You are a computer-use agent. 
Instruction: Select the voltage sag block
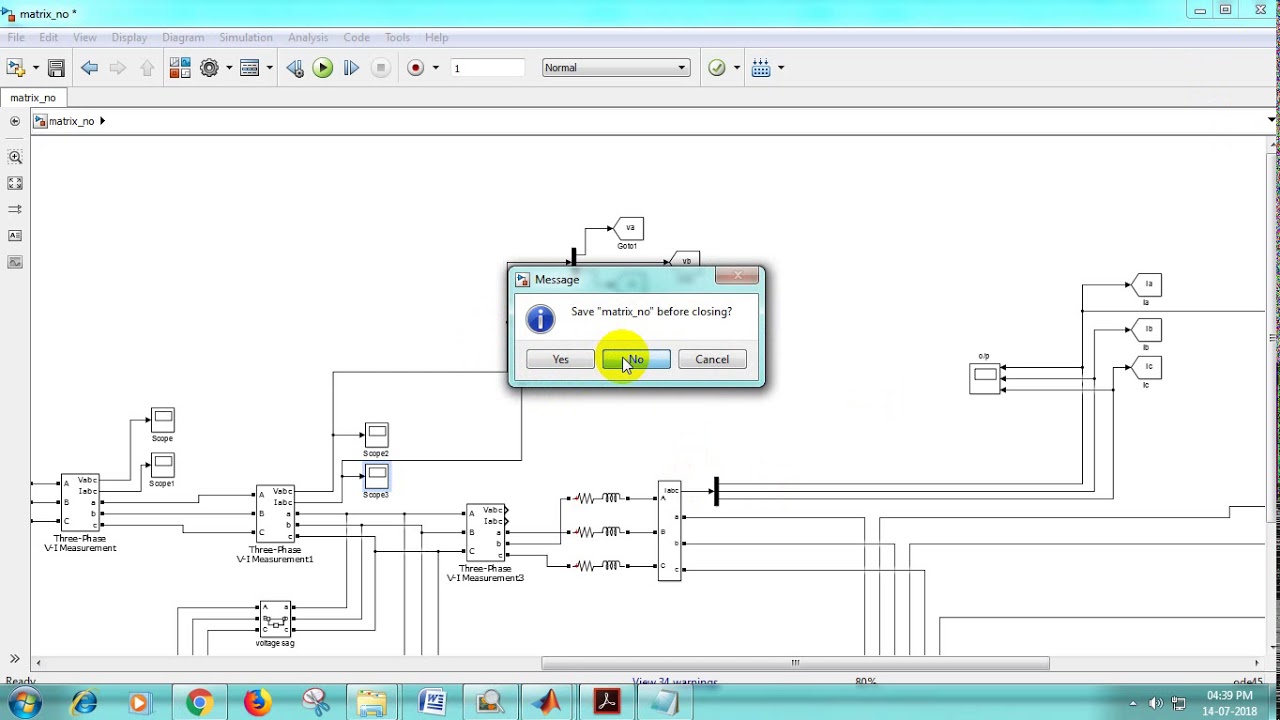coord(275,619)
